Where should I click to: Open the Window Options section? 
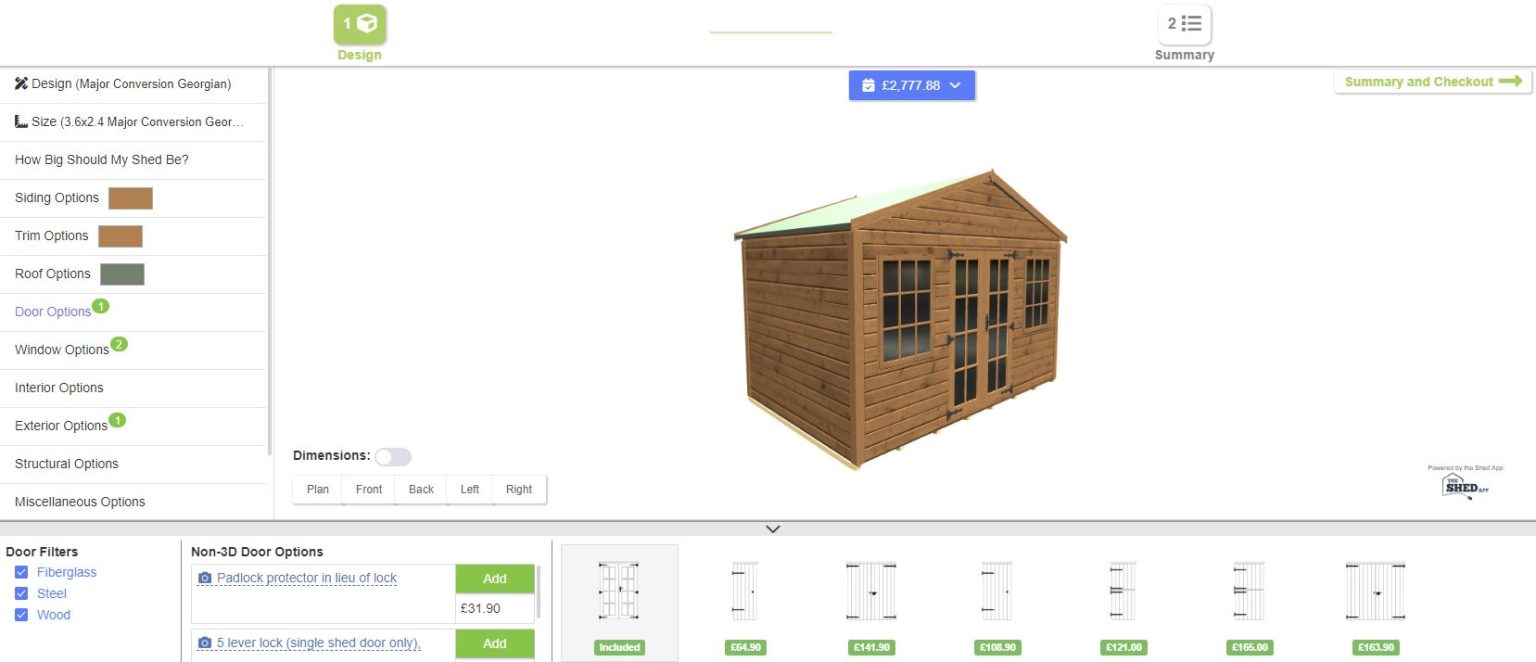click(63, 349)
